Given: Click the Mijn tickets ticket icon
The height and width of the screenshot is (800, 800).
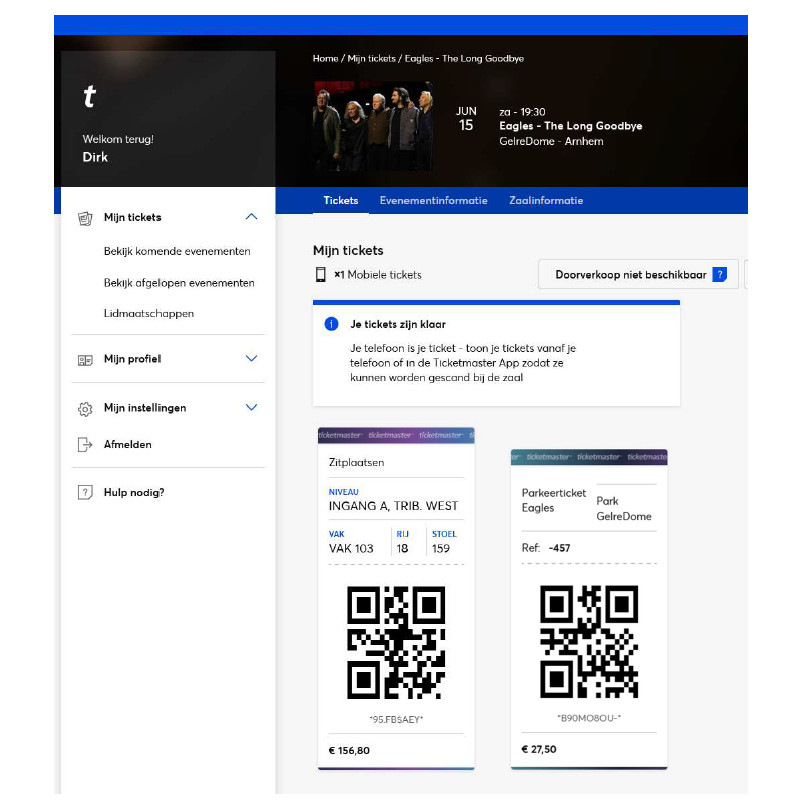Looking at the screenshot, I should [85, 217].
